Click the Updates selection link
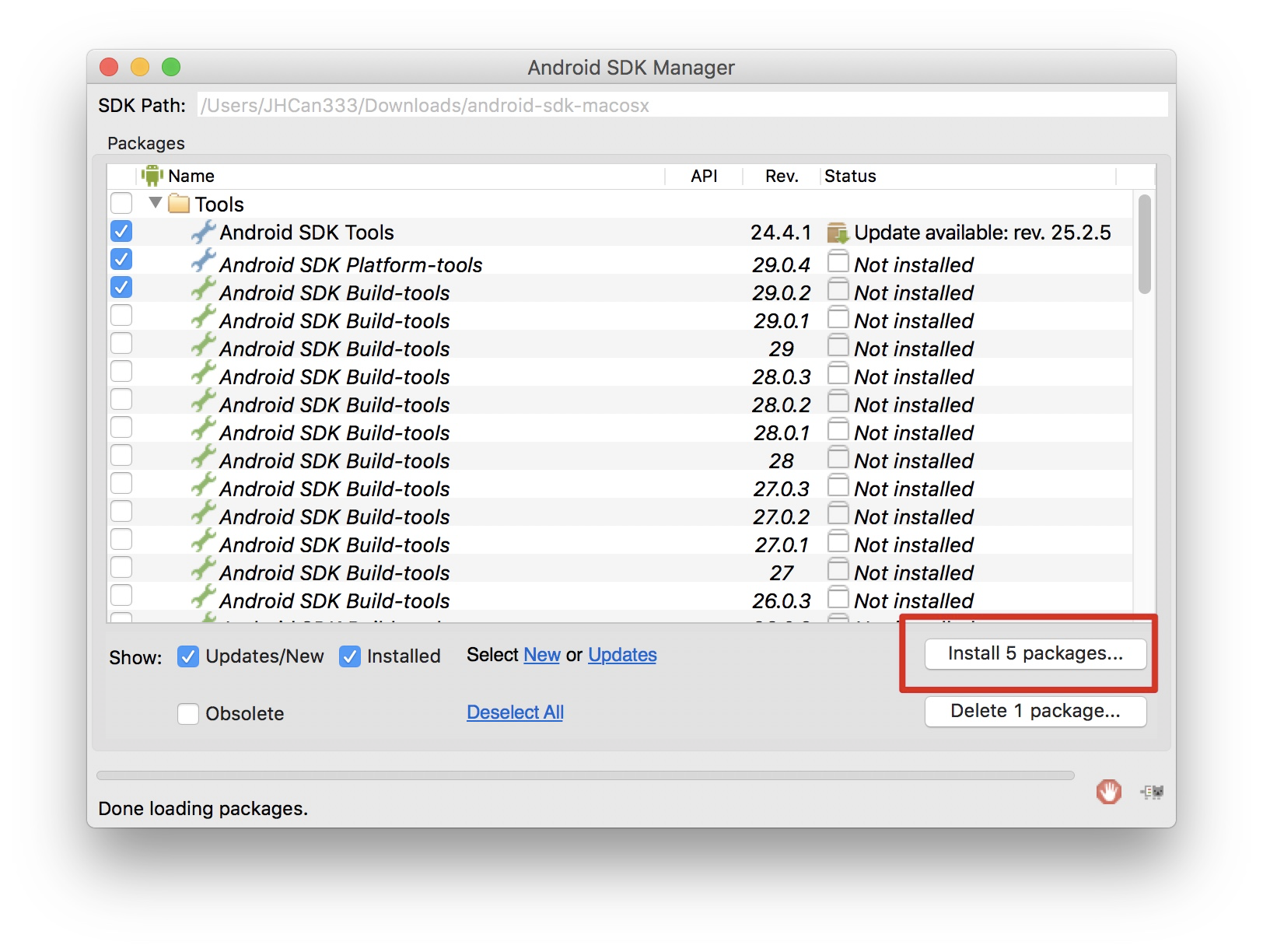This screenshot has height=952, width=1263. 622,655
